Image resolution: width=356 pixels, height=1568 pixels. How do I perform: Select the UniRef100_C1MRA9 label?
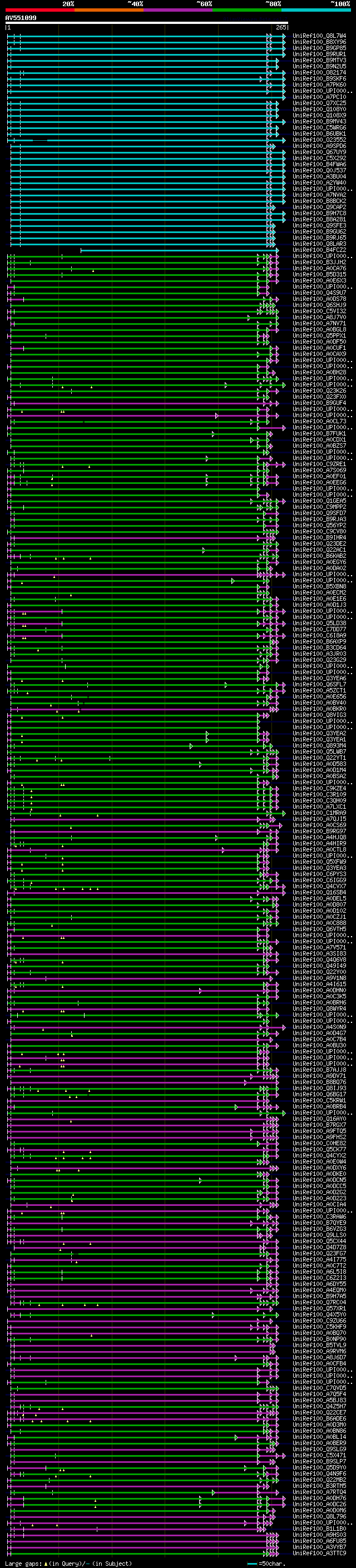(x=319, y=813)
